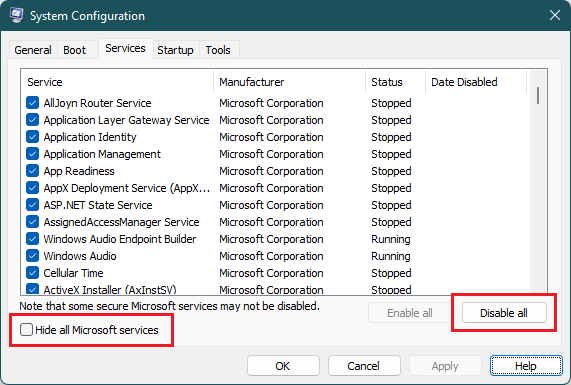Select the AssignedAccessManager Service name
The height and width of the screenshot is (385, 571).
121,222
